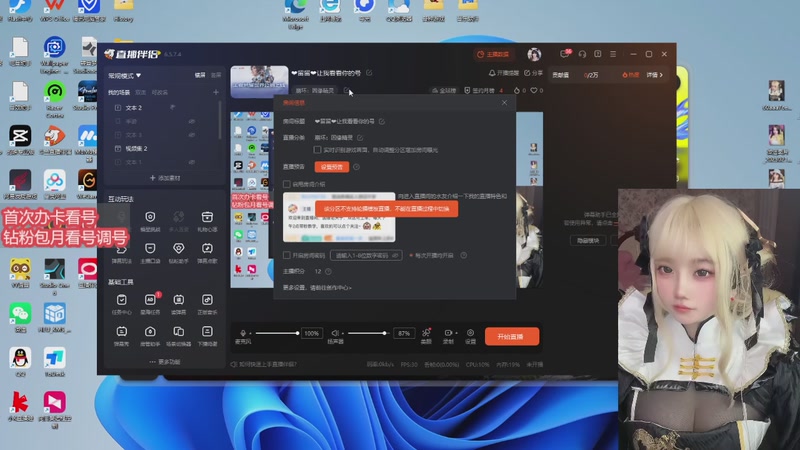Select 竖屏 portrait orientation tab
The image size is (800, 450).
pos(216,75)
